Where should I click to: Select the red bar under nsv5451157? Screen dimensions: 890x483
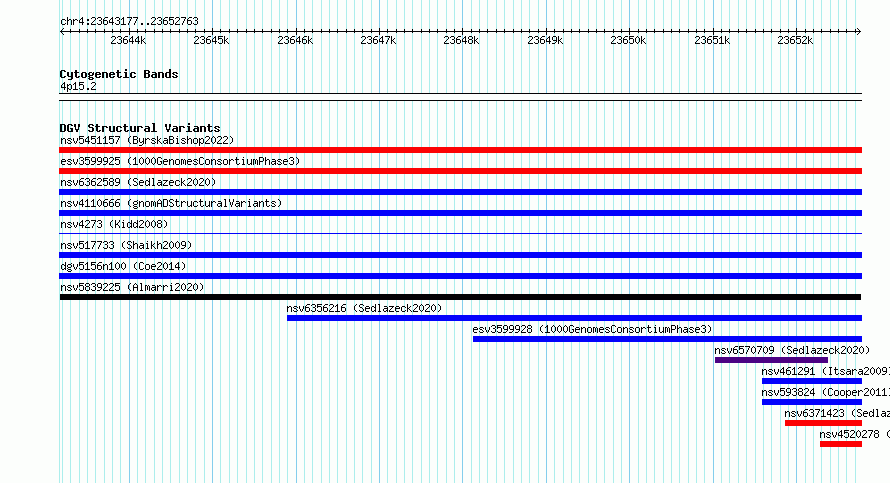460,150
